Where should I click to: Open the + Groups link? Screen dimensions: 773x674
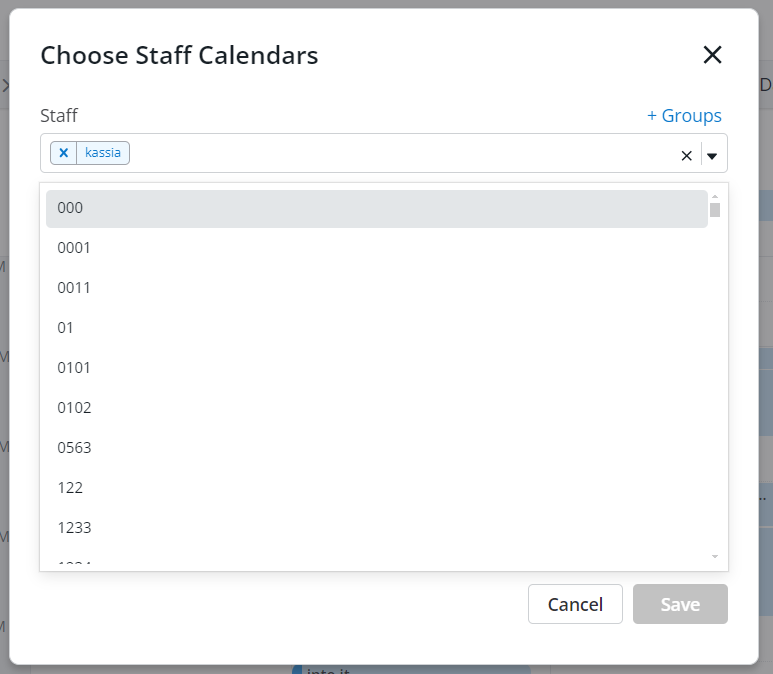click(684, 115)
